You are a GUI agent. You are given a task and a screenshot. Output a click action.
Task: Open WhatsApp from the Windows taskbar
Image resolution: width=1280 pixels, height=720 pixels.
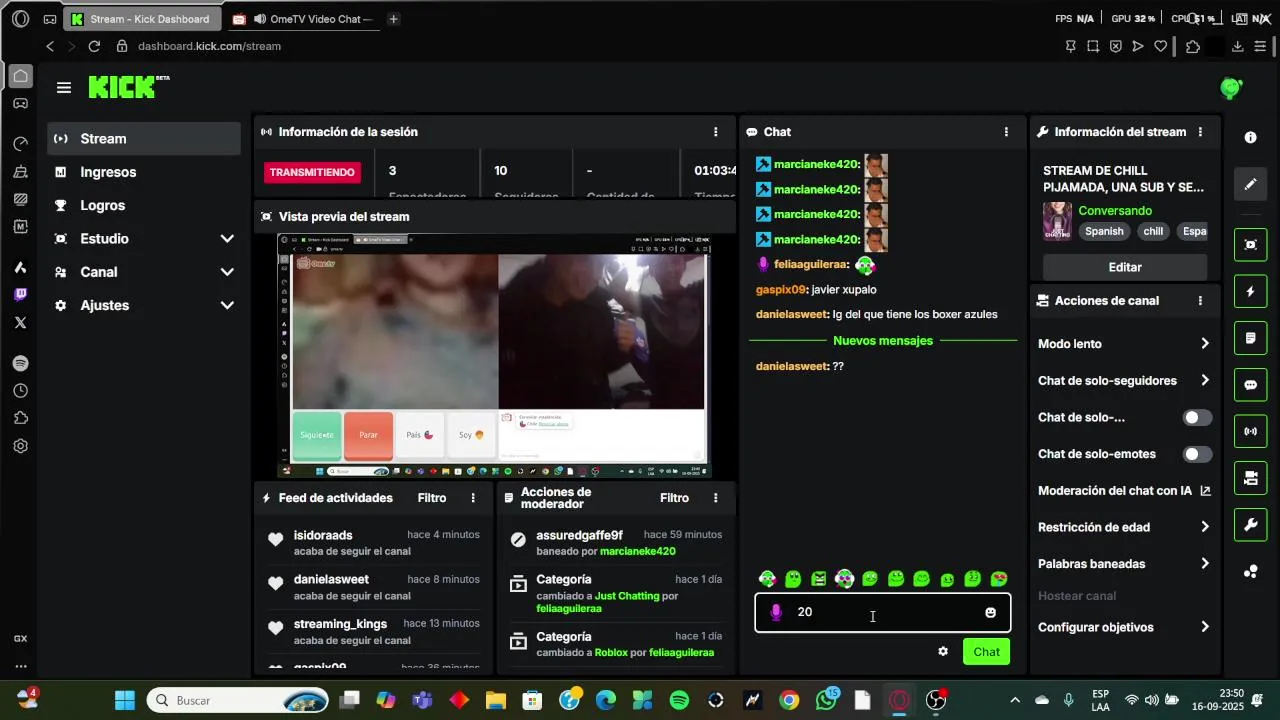(826, 700)
